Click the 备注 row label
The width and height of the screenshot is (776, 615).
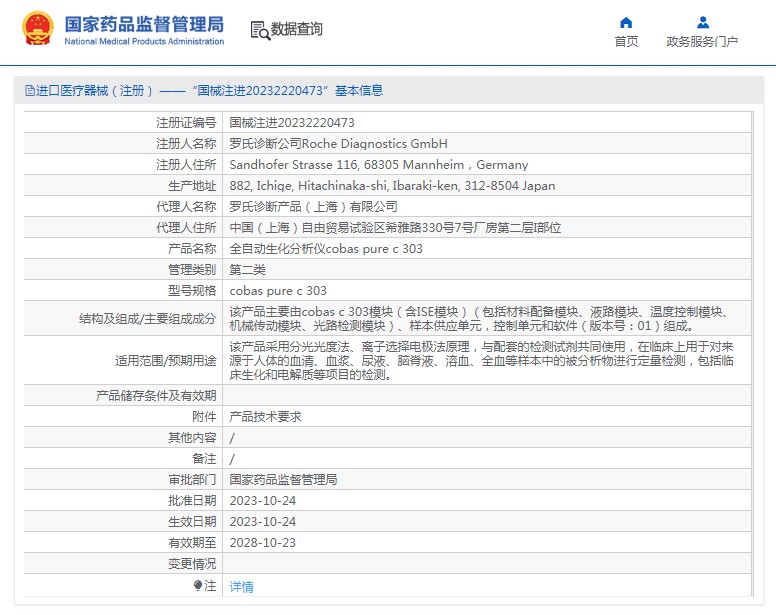tap(204, 459)
